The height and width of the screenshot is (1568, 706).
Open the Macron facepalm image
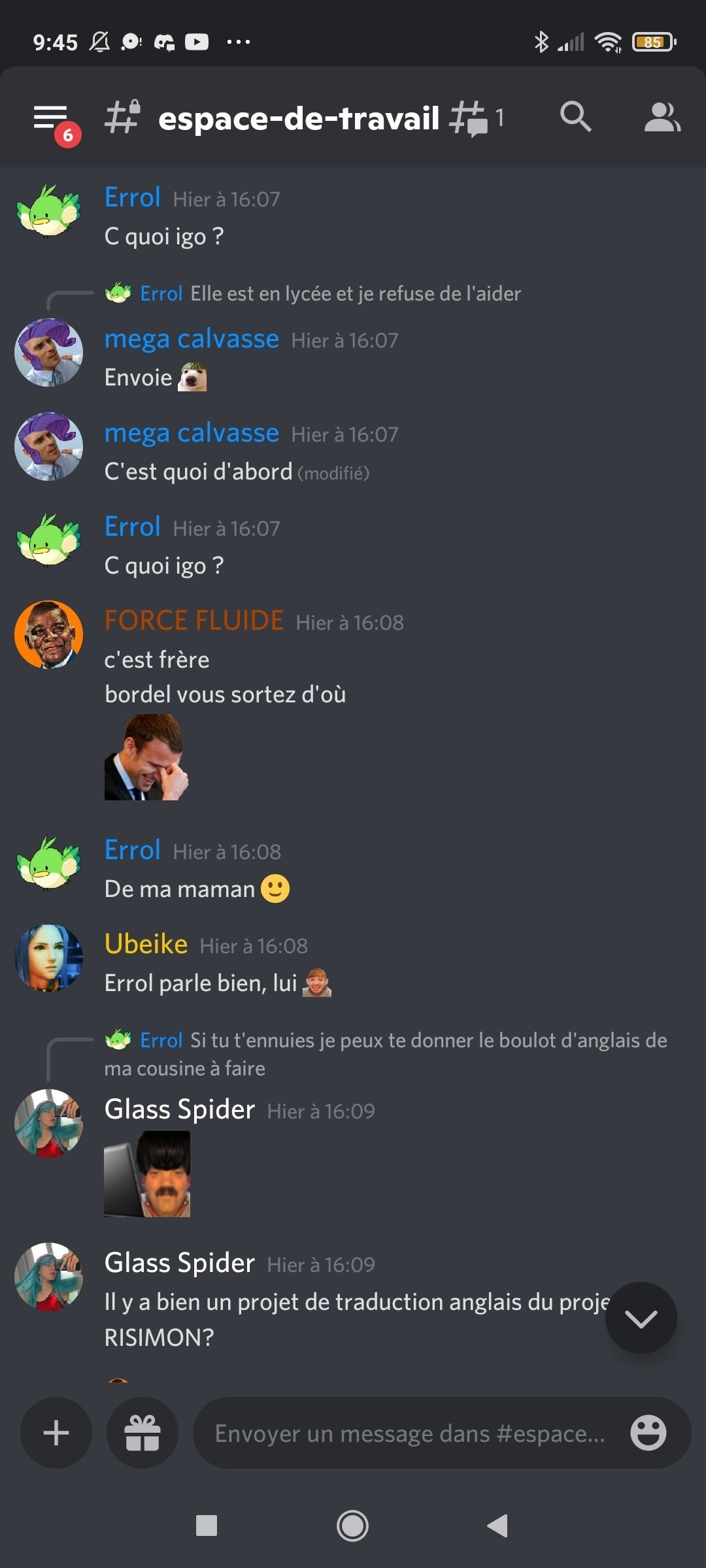[x=146, y=757]
